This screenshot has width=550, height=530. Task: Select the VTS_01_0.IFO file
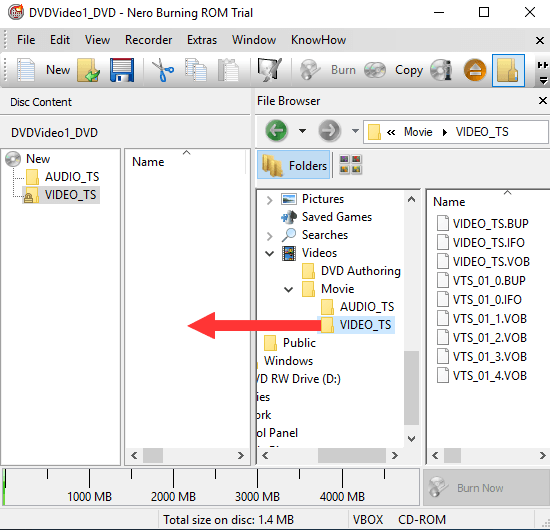[x=487, y=300]
